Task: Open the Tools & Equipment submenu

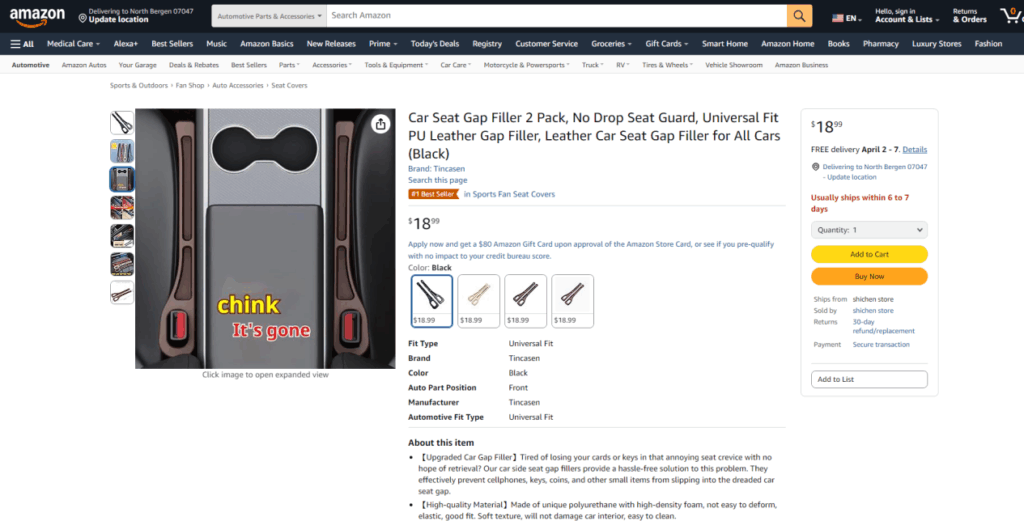Action: [396, 65]
